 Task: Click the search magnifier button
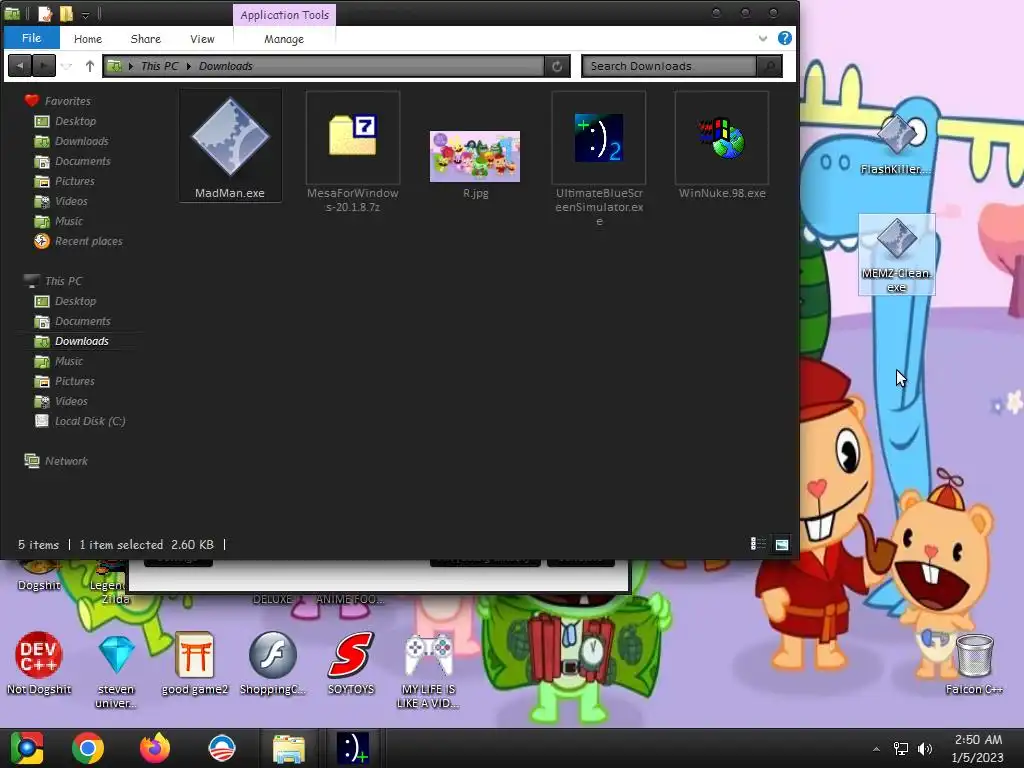pyautogui.click(x=769, y=66)
